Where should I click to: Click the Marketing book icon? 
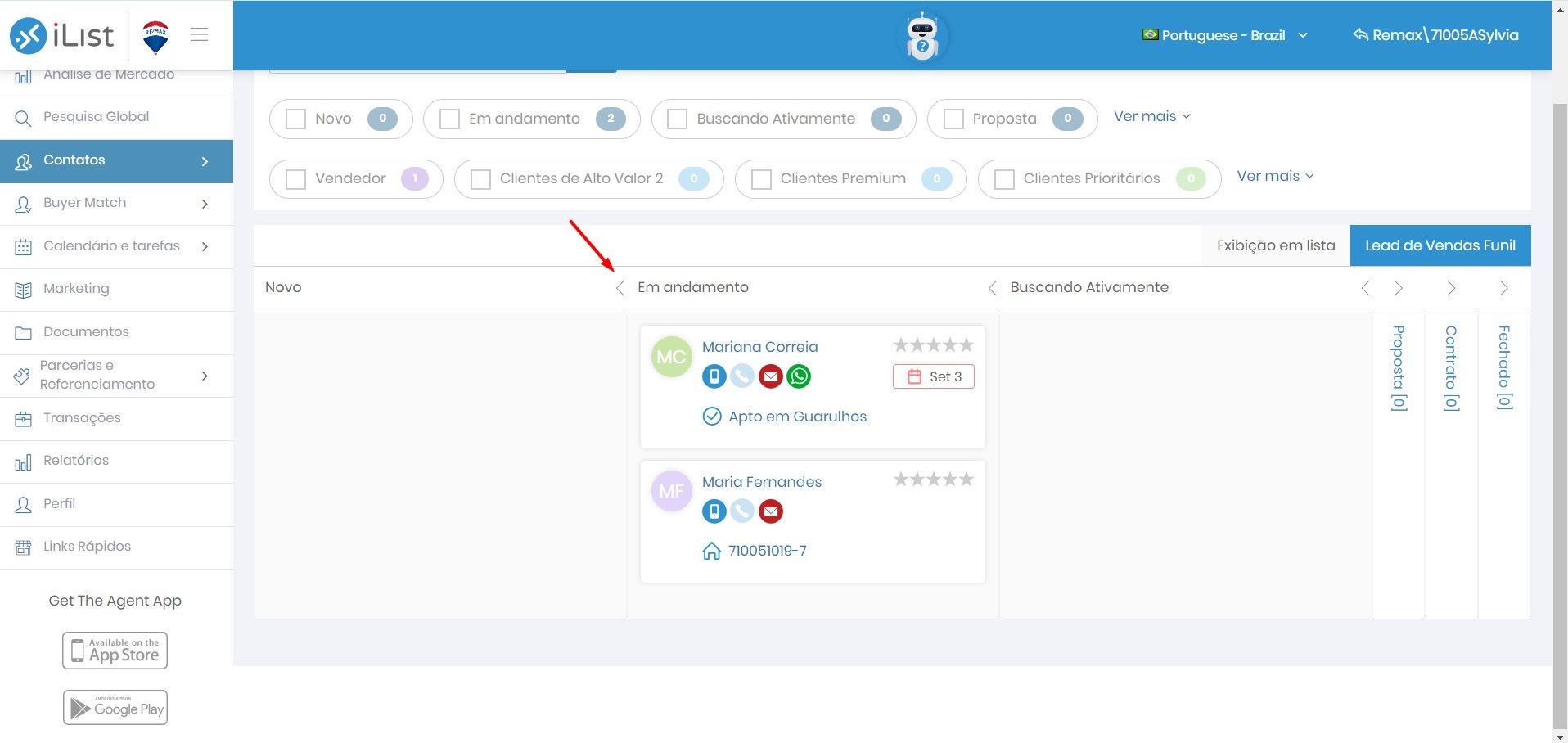pyautogui.click(x=23, y=290)
